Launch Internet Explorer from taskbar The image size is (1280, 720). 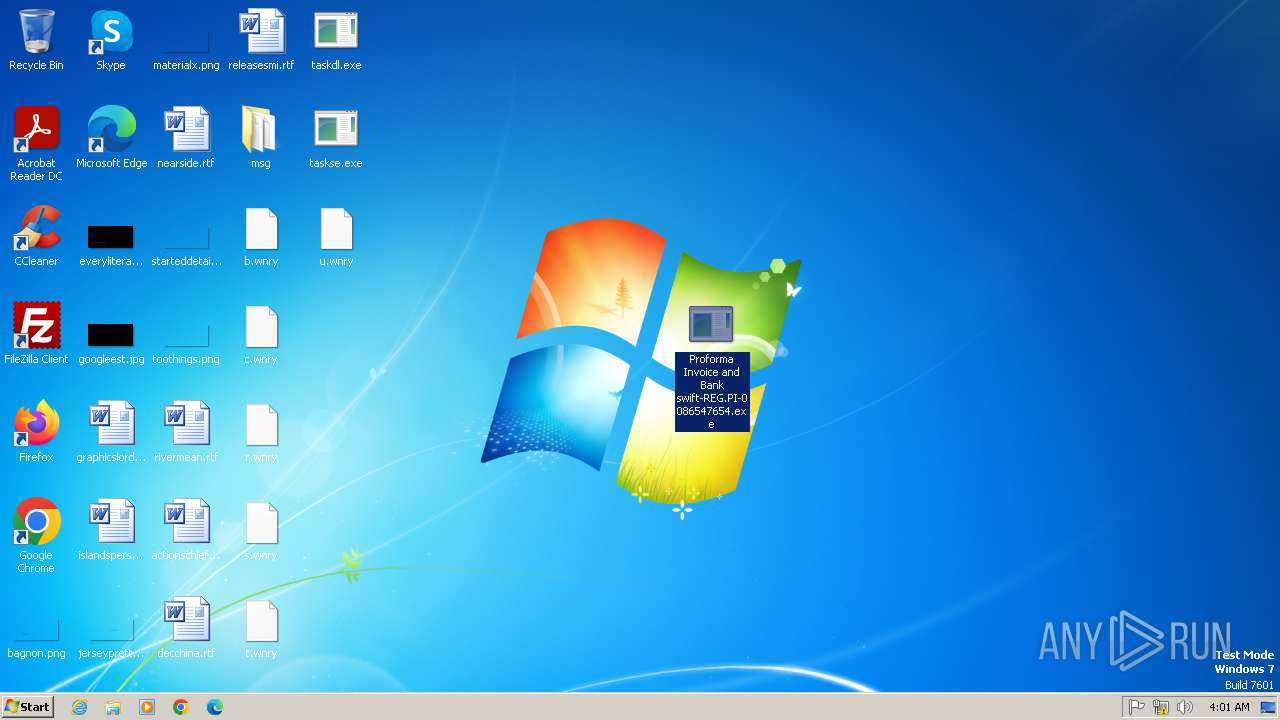pyautogui.click(x=80, y=707)
